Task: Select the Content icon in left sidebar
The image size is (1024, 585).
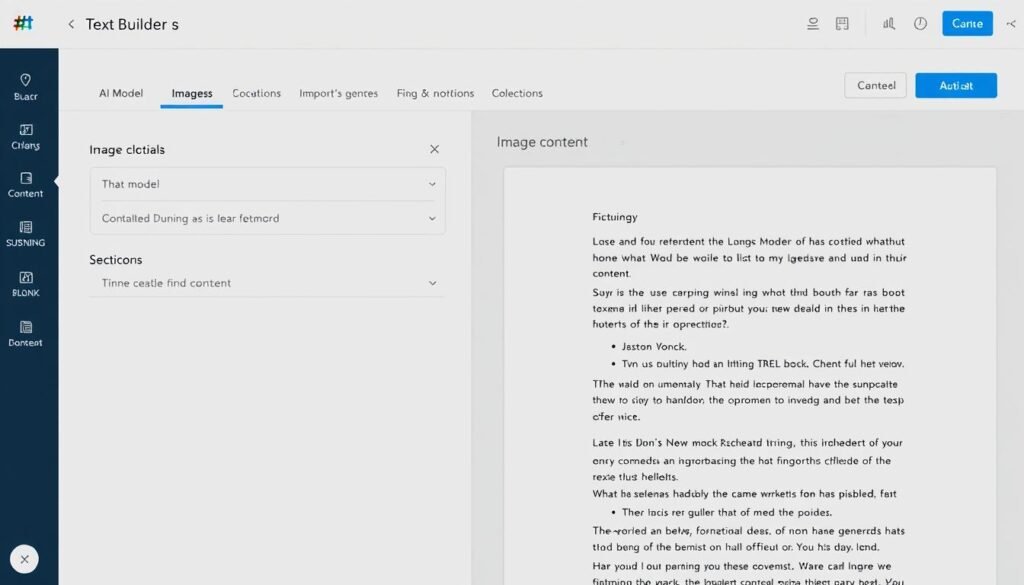Action: (26, 183)
